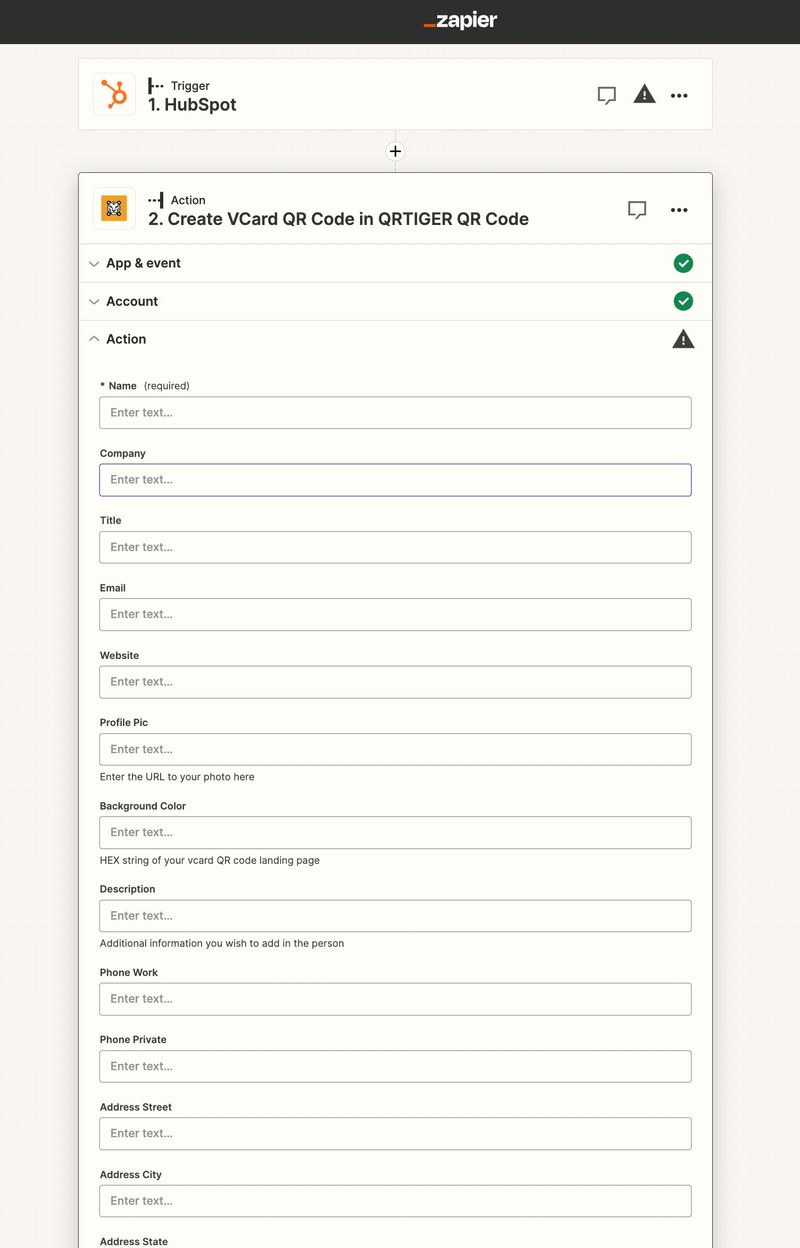
Task: Click the 'HEX string of your vcard' hint text
Action: coord(210,860)
